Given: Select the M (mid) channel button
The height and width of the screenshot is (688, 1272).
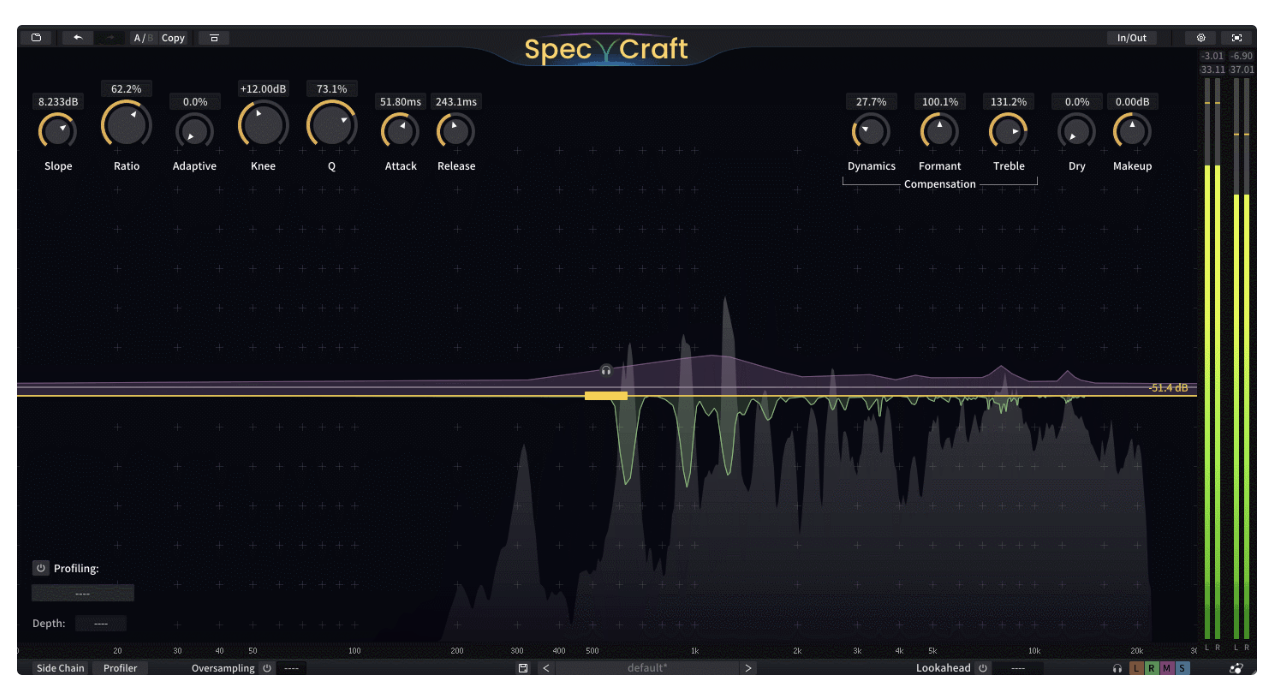Looking at the screenshot, I should 1167,668.
